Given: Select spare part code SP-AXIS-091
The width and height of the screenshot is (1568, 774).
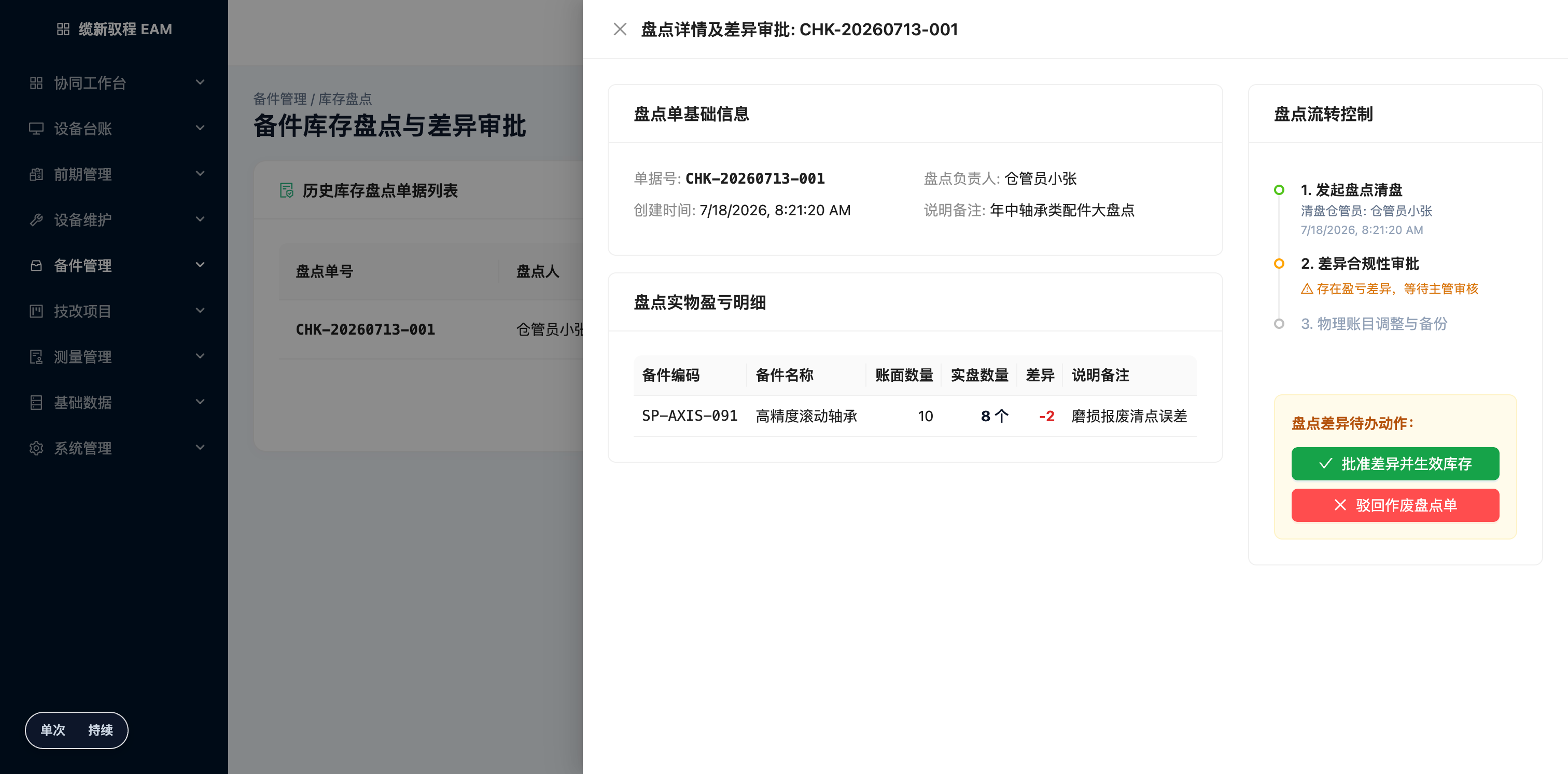Looking at the screenshot, I should click(690, 416).
